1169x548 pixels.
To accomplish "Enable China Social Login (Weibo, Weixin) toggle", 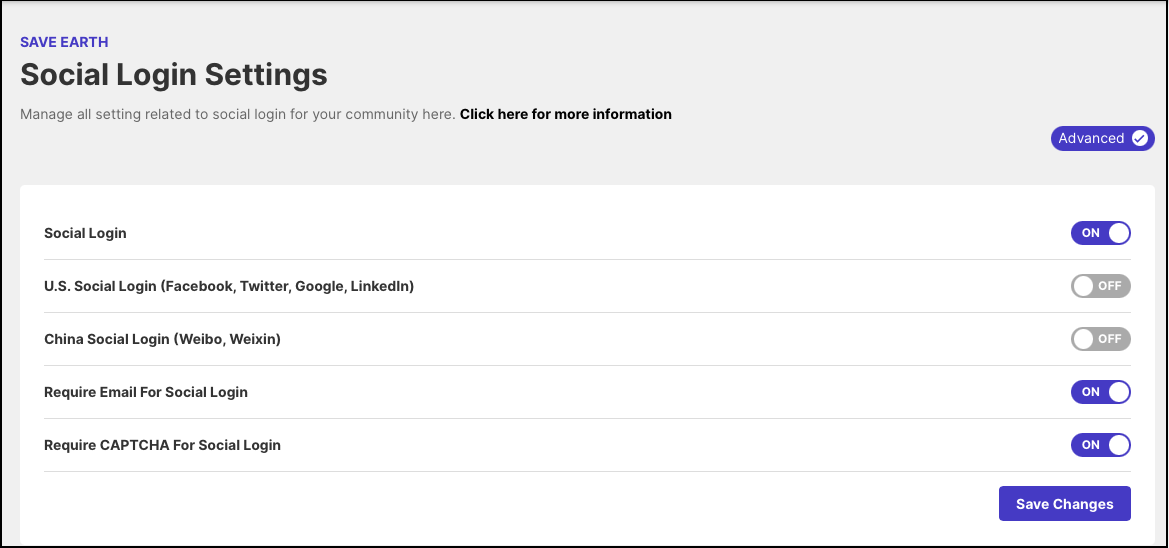I will [1100, 339].
